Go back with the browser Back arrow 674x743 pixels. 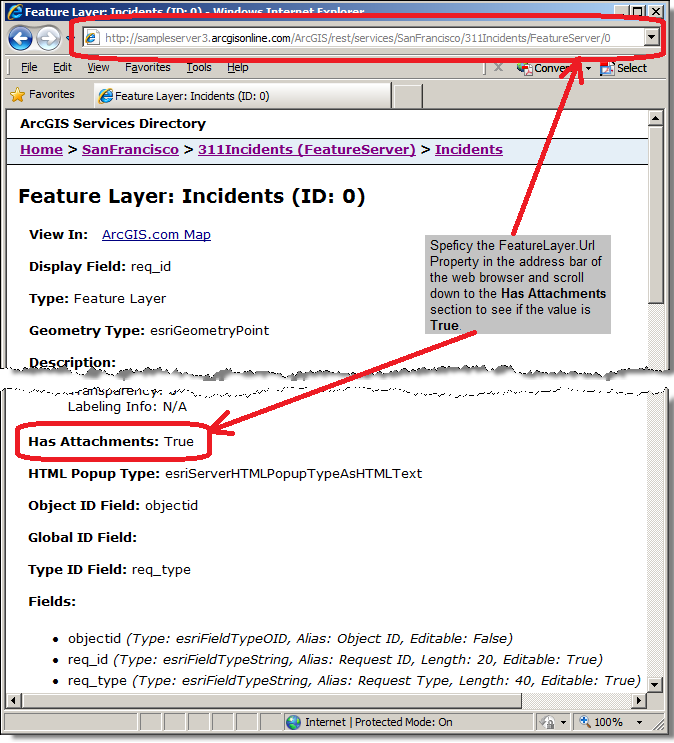(20, 38)
